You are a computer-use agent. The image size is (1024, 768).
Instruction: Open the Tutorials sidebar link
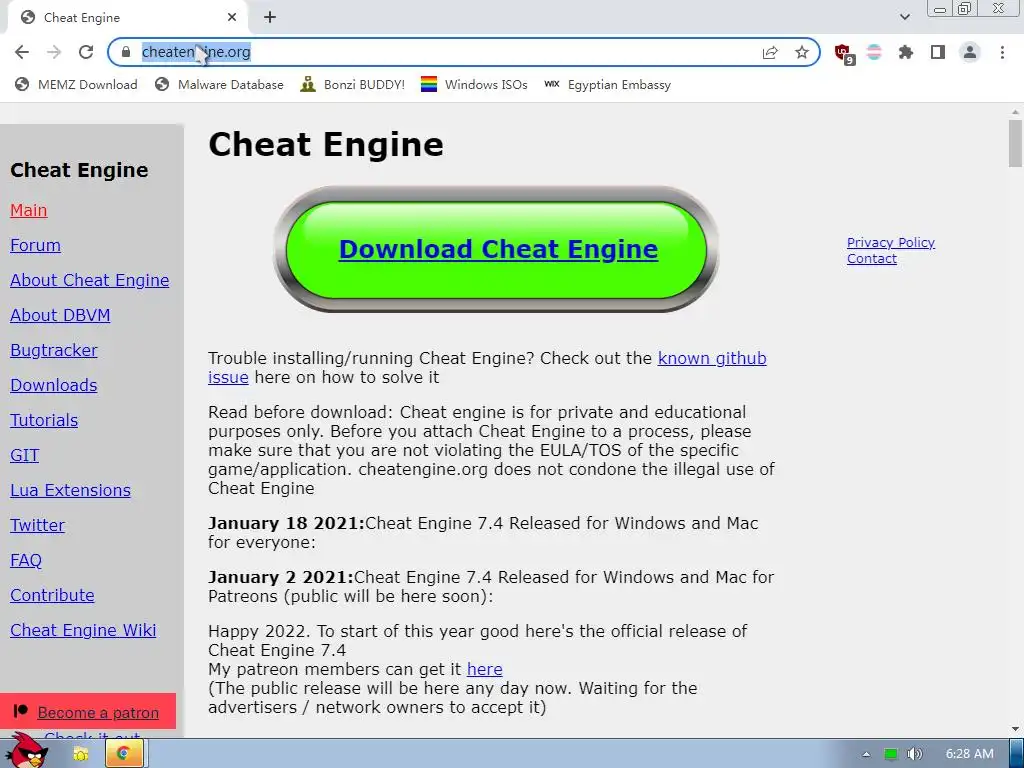point(44,421)
